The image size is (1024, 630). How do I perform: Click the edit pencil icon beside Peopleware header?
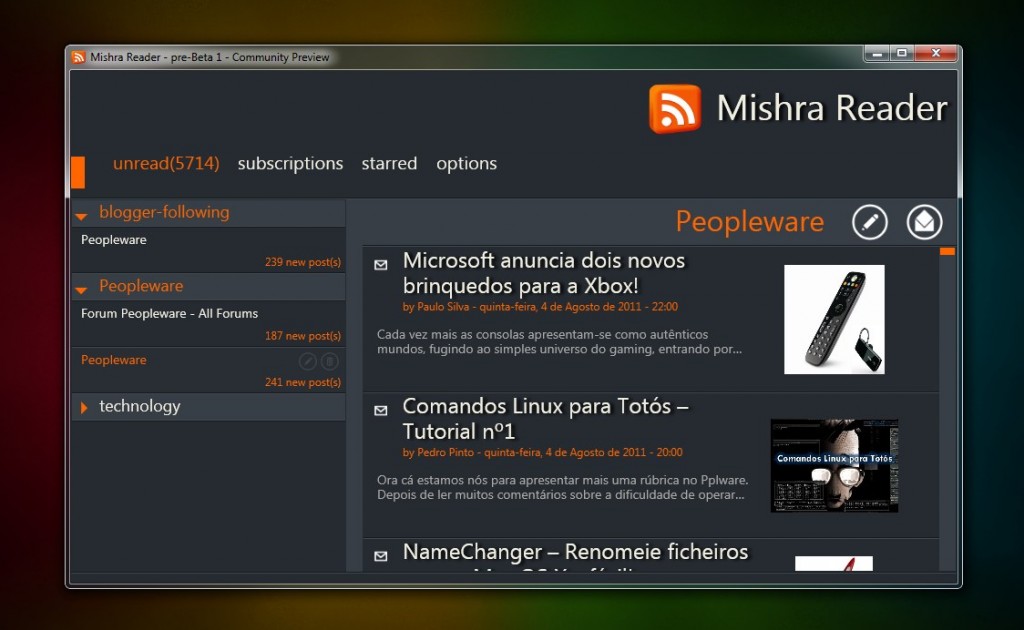pyautogui.click(x=869, y=222)
